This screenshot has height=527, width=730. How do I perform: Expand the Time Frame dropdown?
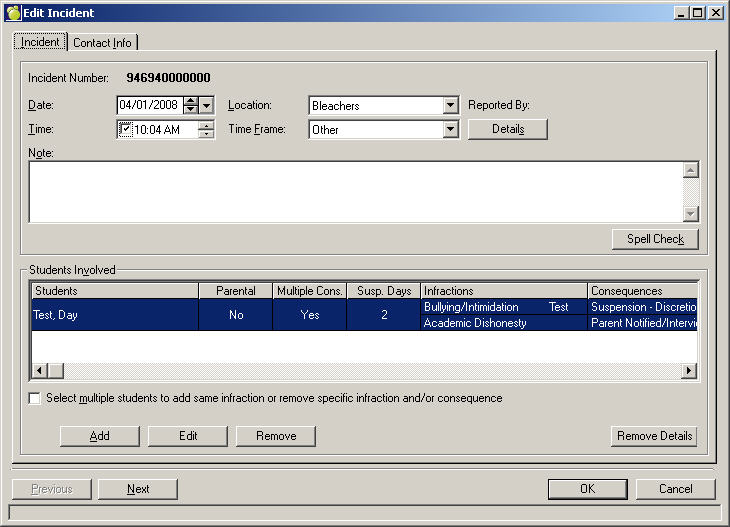tap(450, 129)
